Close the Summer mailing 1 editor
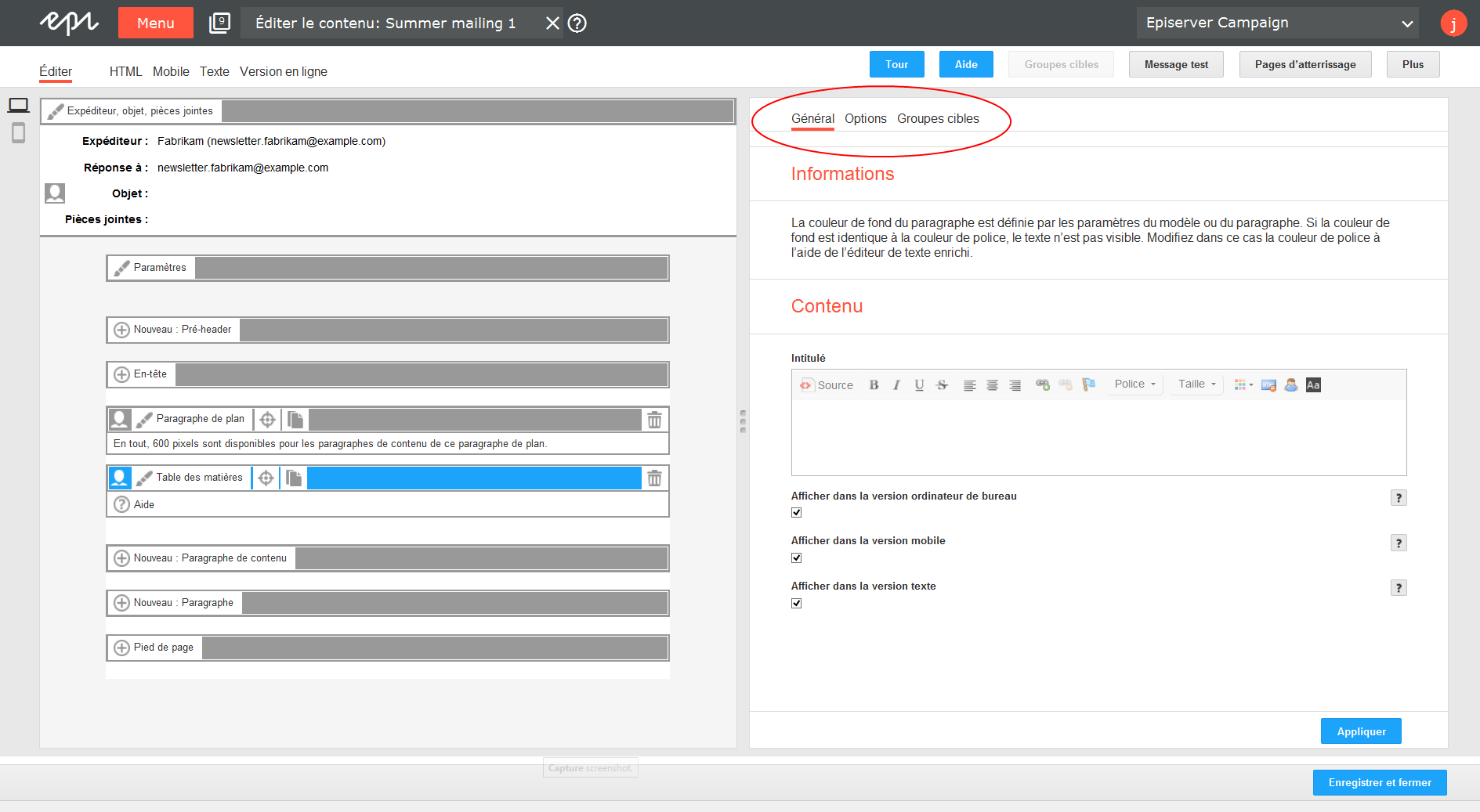This screenshot has height=812, width=1480. click(552, 23)
